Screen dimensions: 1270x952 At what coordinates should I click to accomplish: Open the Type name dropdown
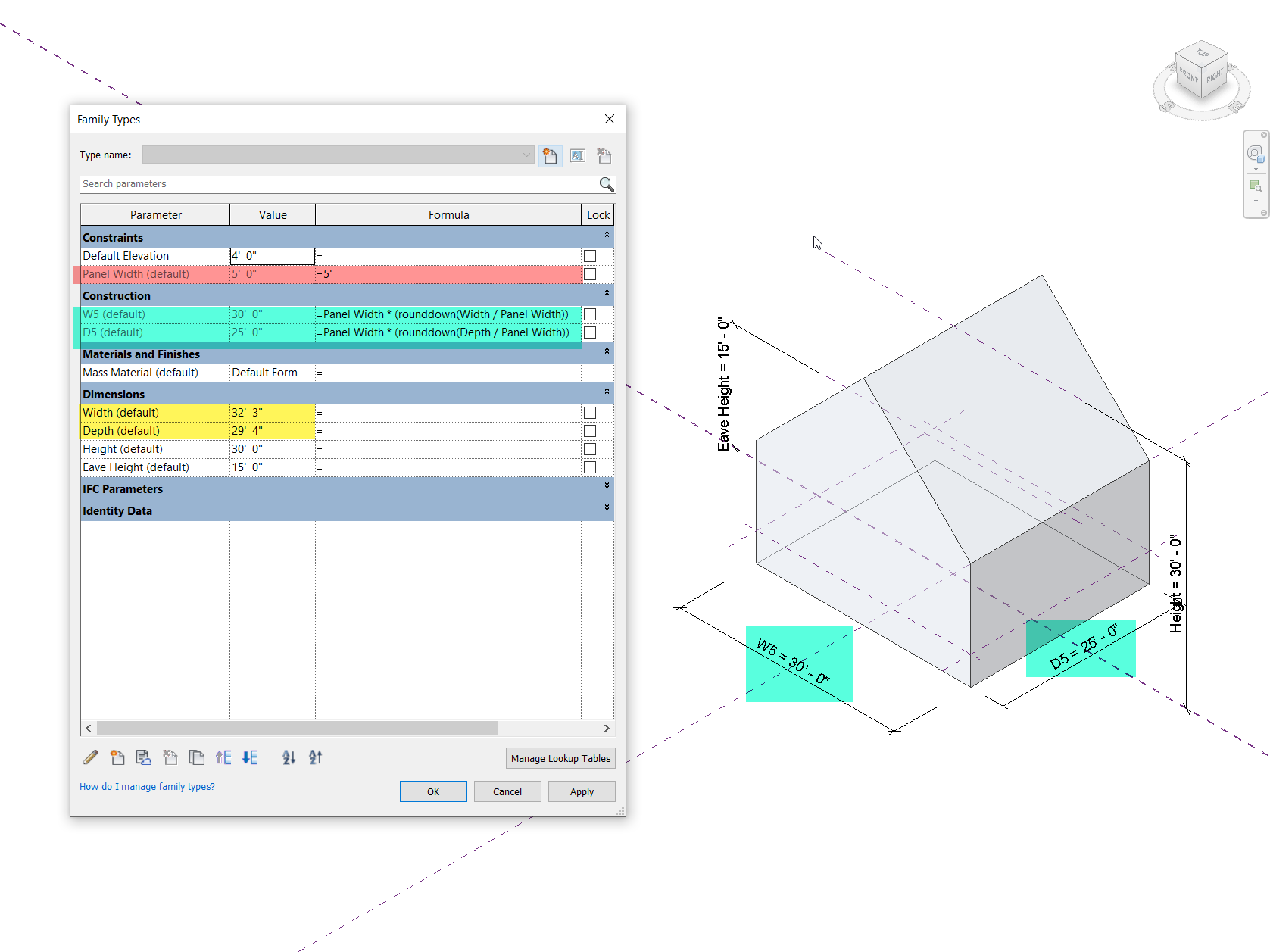tap(527, 155)
